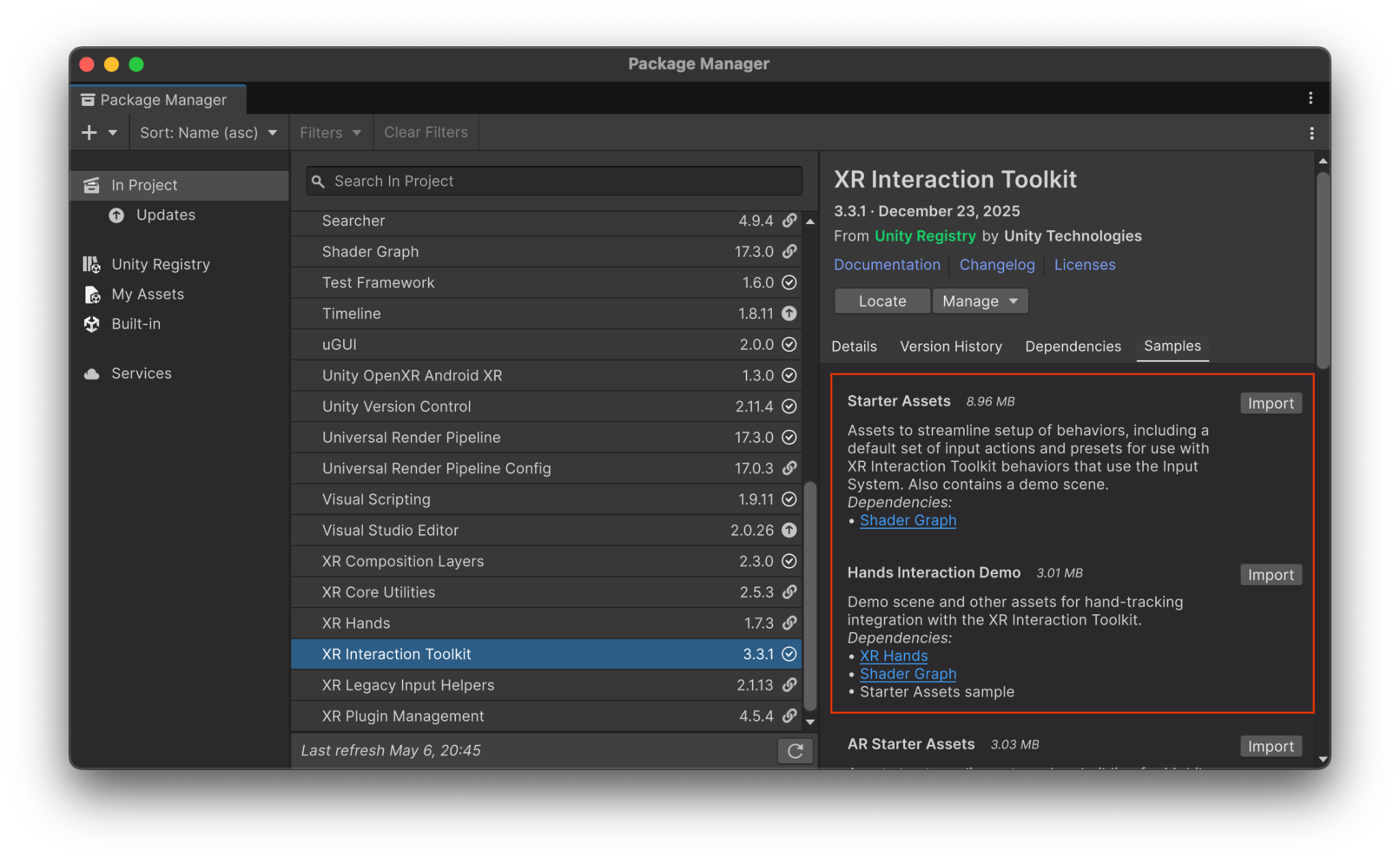Click the plus add package icon
This screenshot has width=1400, height=861.
[x=90, y=133]
